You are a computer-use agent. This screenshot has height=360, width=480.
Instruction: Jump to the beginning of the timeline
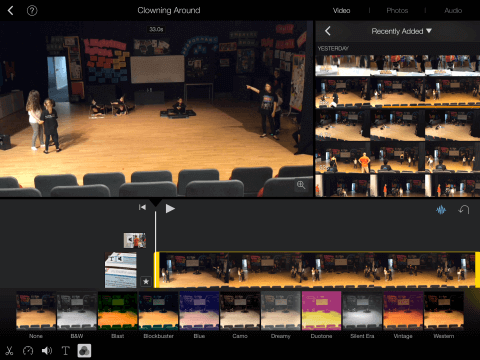pyautogui.click(x=142, y=207)
